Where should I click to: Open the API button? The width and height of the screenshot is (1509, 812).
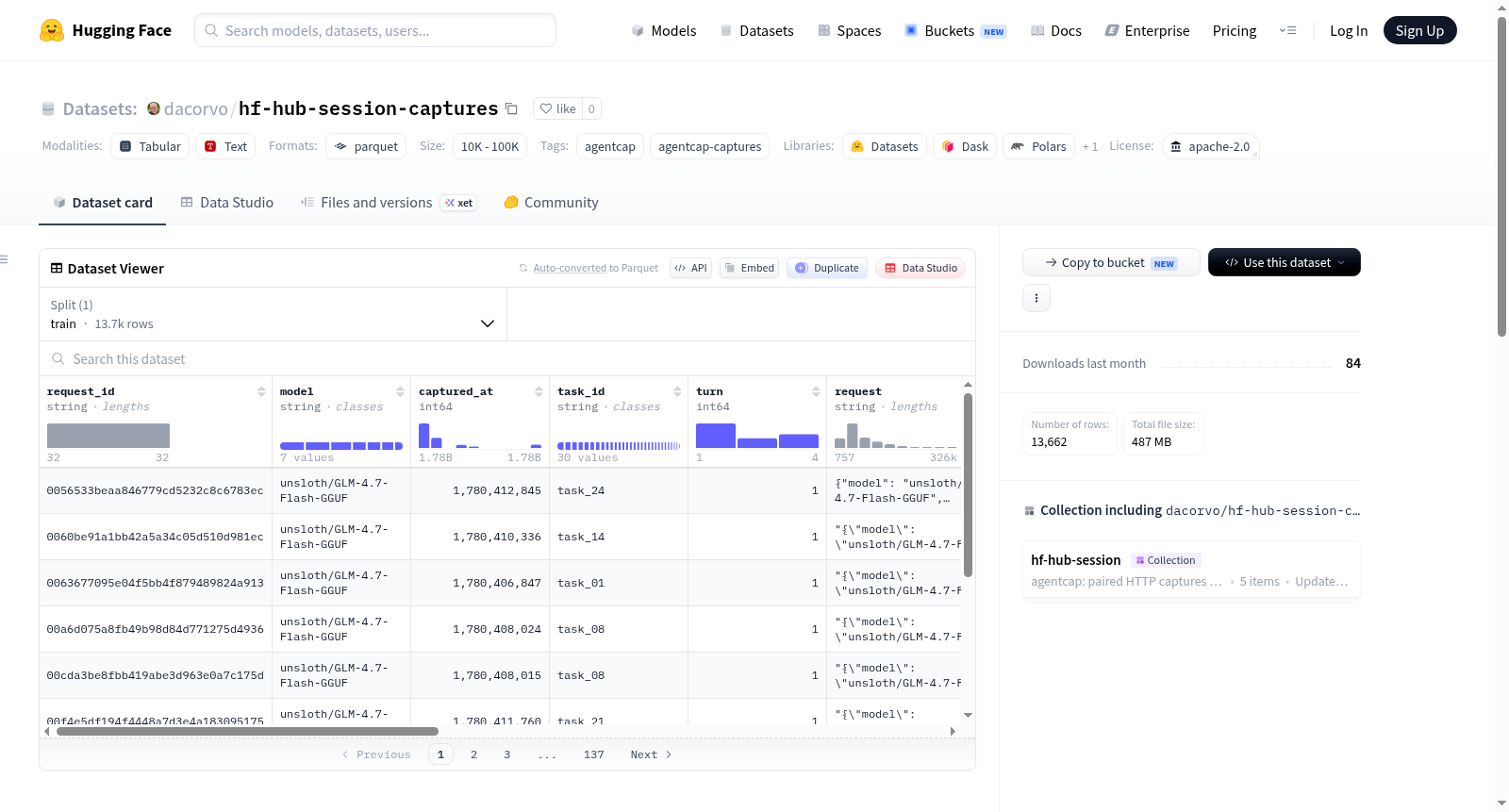coord(691,268)
